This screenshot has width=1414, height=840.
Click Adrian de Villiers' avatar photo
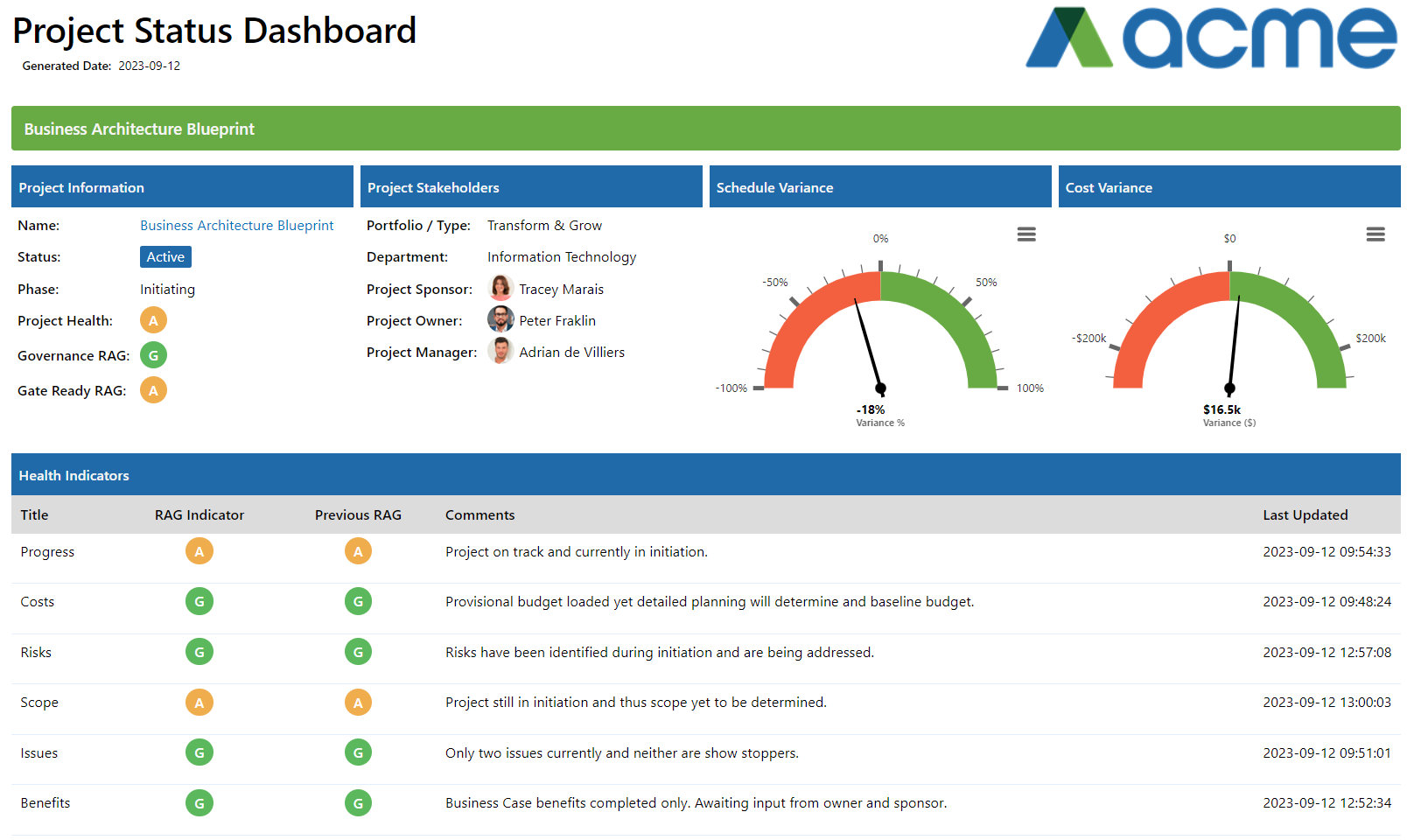(x=500, y=352)
